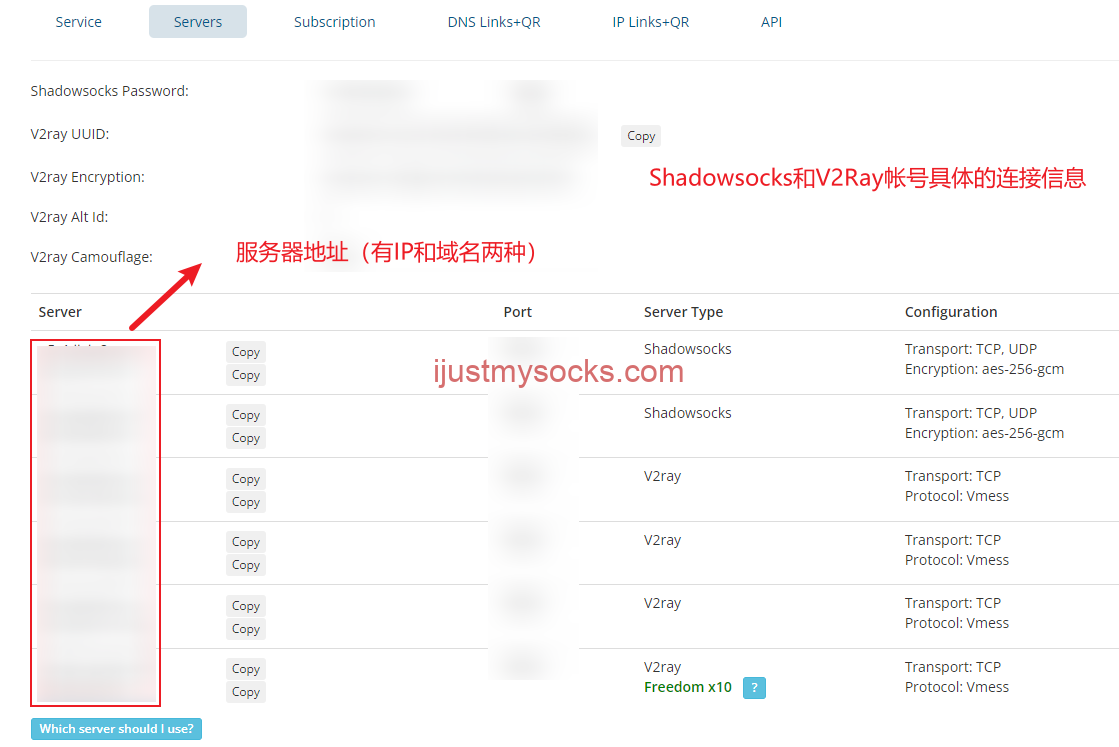
Task: Click the help icon beside Freedom x10
Action: 754,688
